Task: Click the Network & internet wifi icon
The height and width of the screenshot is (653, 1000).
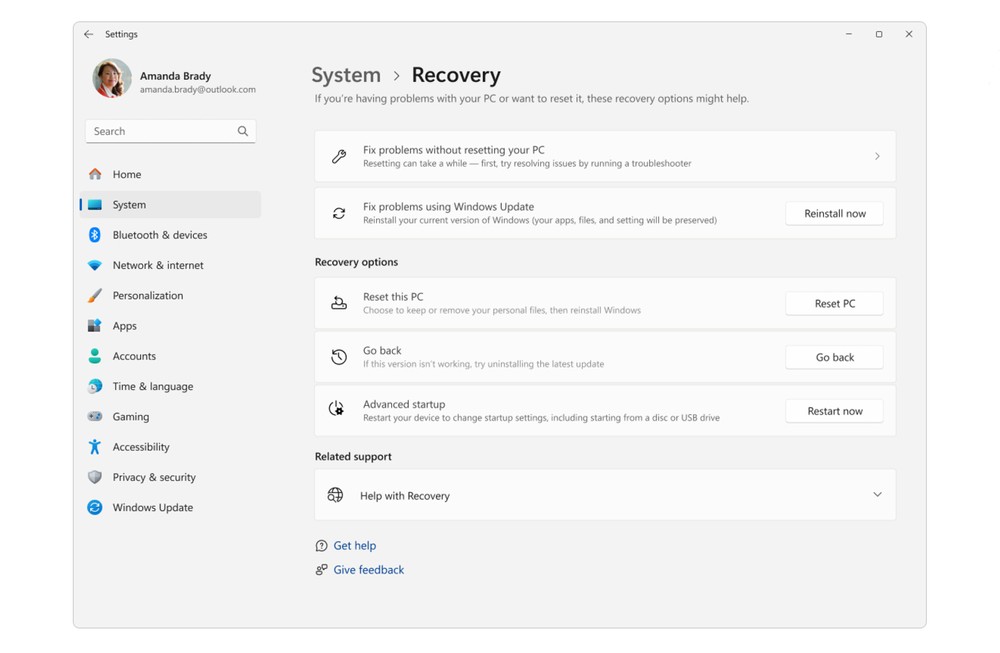Action: [x=95, y=265]
